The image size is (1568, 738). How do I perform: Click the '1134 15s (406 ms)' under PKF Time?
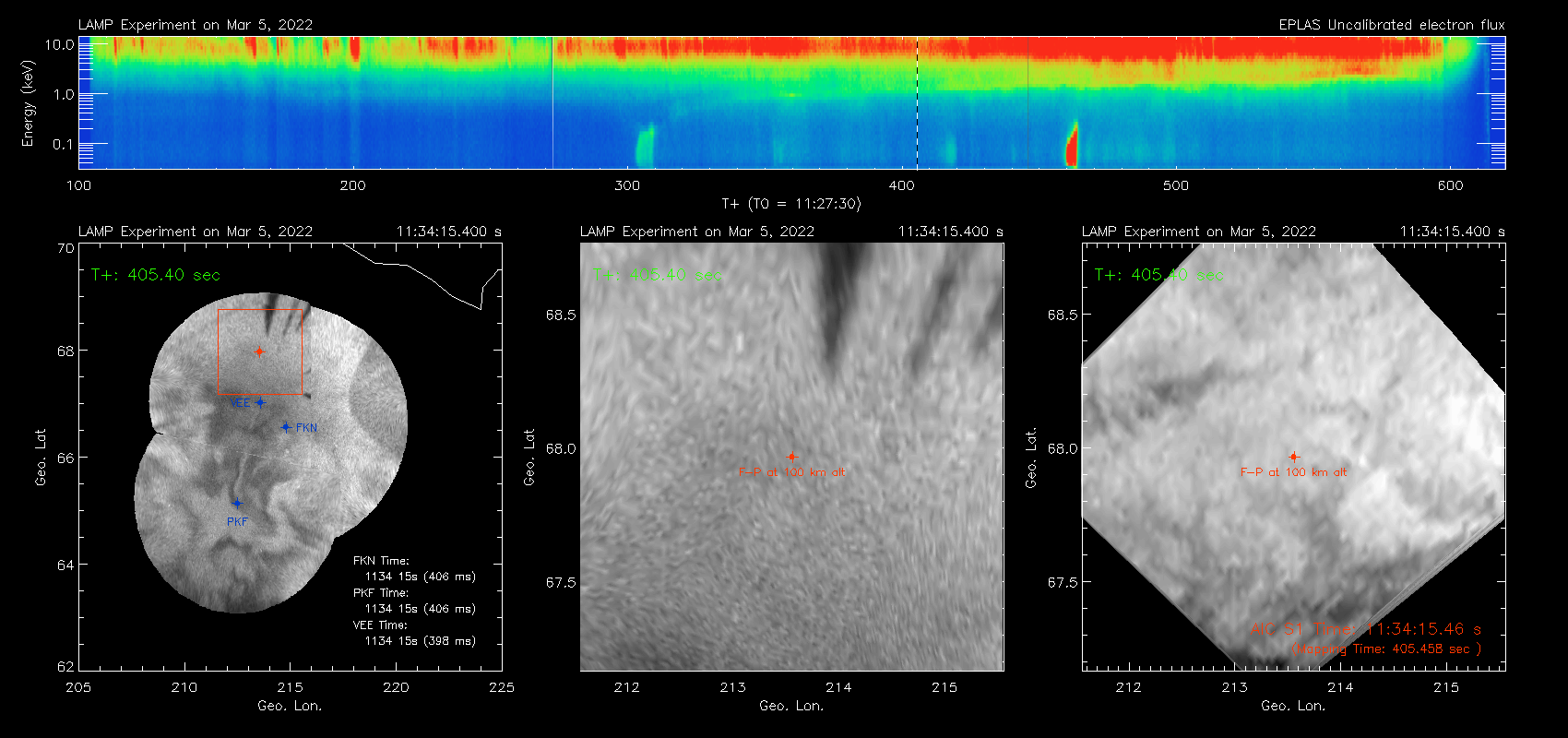pyautogui.click(x=421, y=608)
